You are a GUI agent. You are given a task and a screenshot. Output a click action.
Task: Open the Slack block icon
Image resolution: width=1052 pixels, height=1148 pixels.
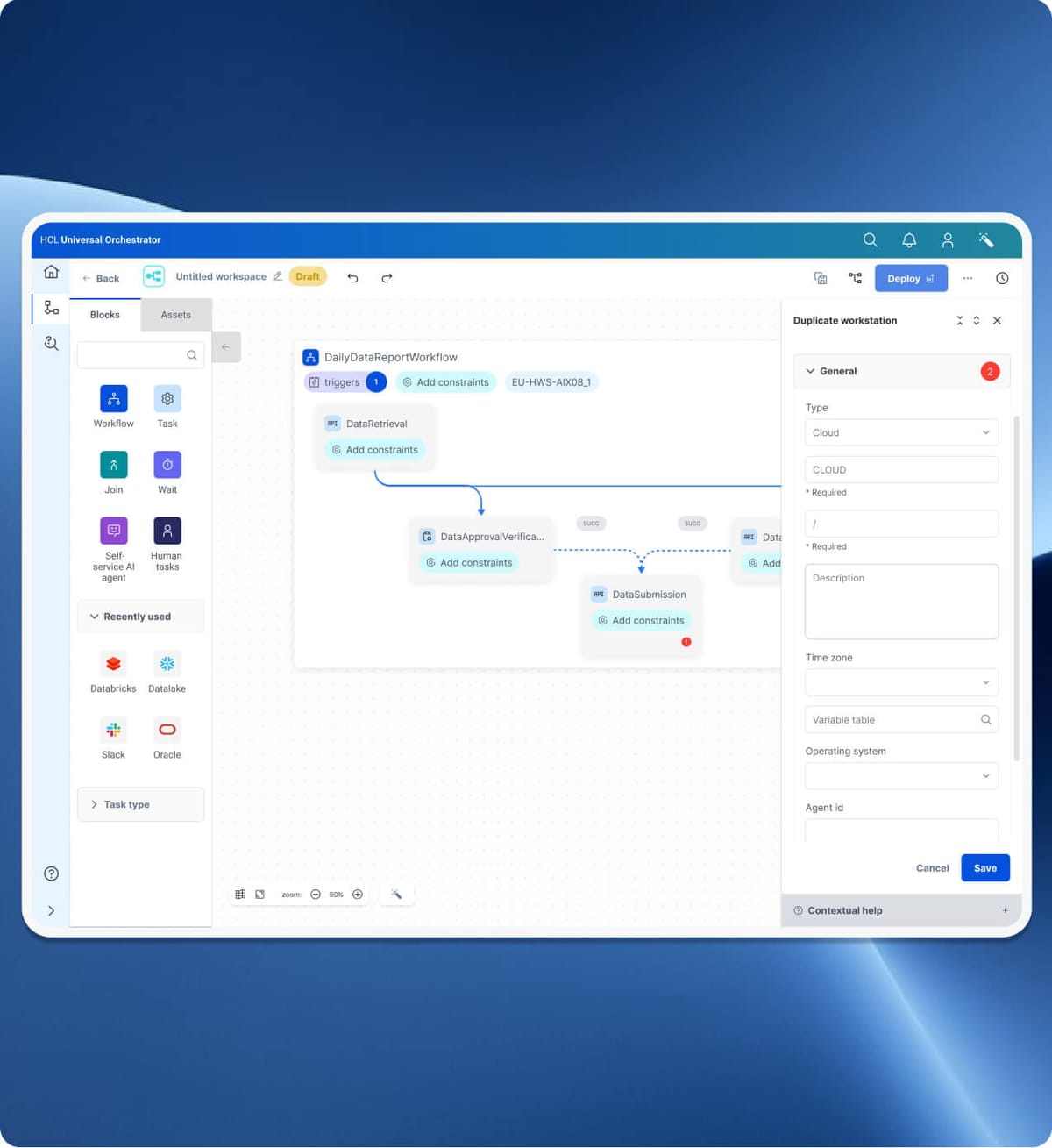pos(113,729)
